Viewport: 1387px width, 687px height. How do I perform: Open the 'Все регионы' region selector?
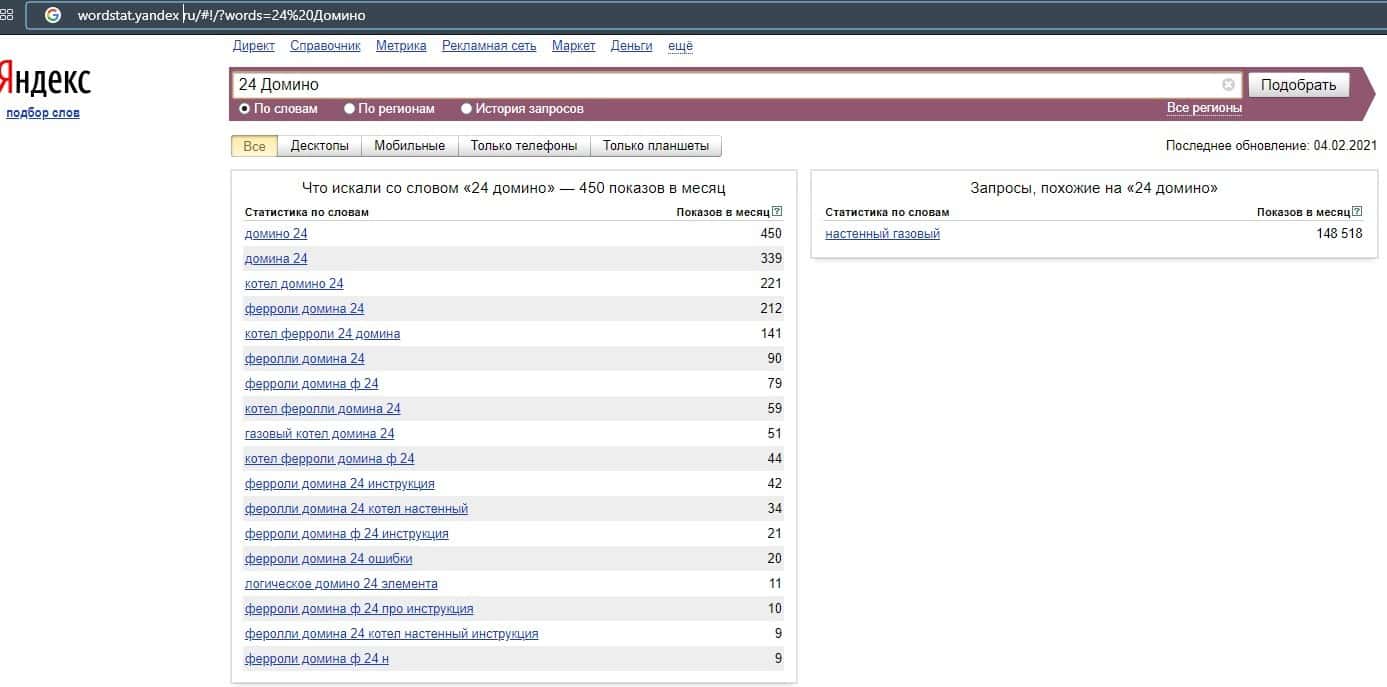[x=1204, y=108]
